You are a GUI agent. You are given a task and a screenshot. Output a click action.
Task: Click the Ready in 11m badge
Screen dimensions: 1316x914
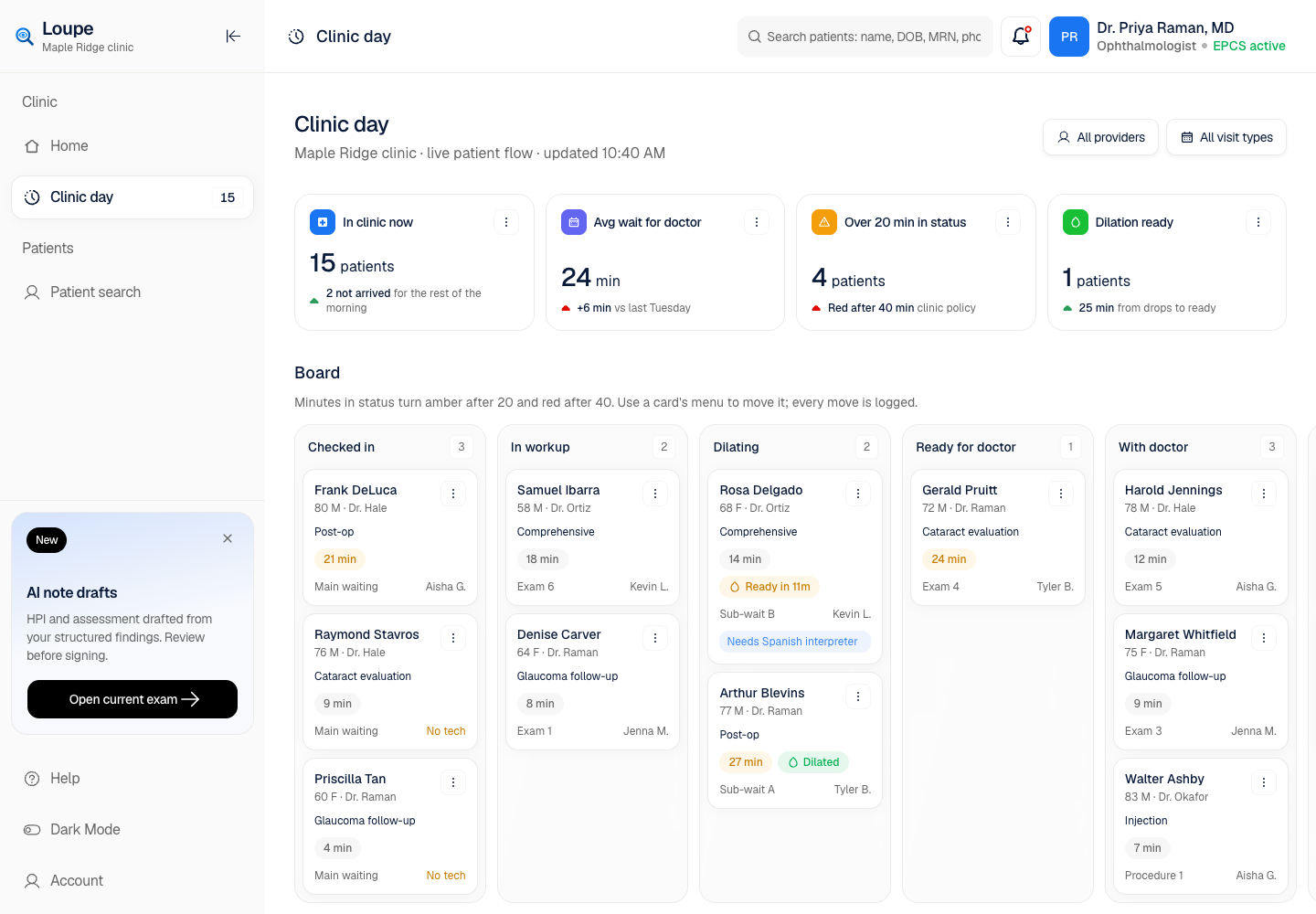pos(769,587)
